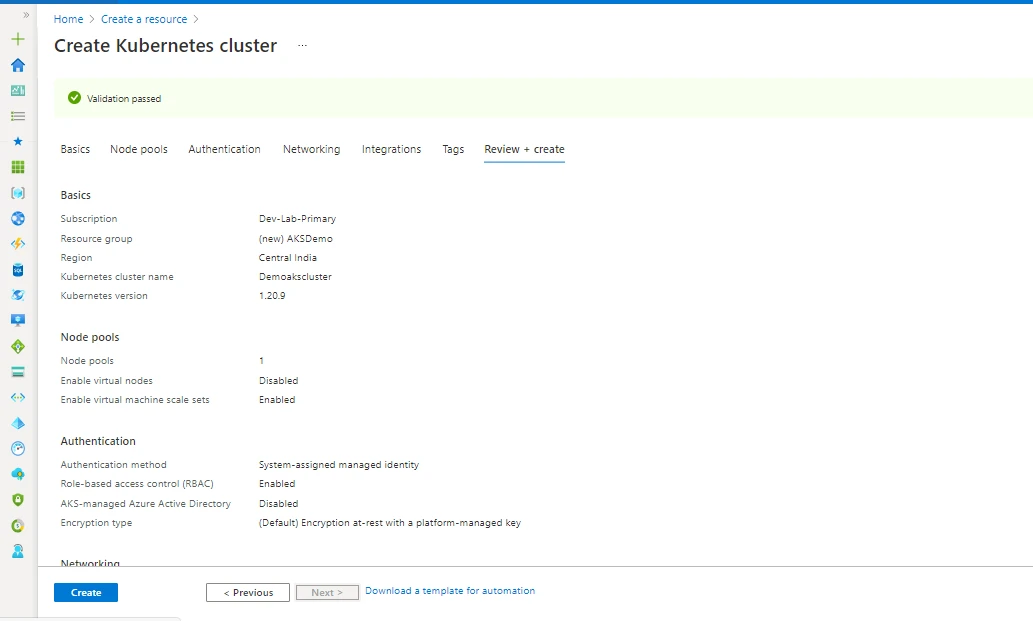Open the Home icon in the sidebar
This screenshot has width=1033, height=621.
point(16,64)
